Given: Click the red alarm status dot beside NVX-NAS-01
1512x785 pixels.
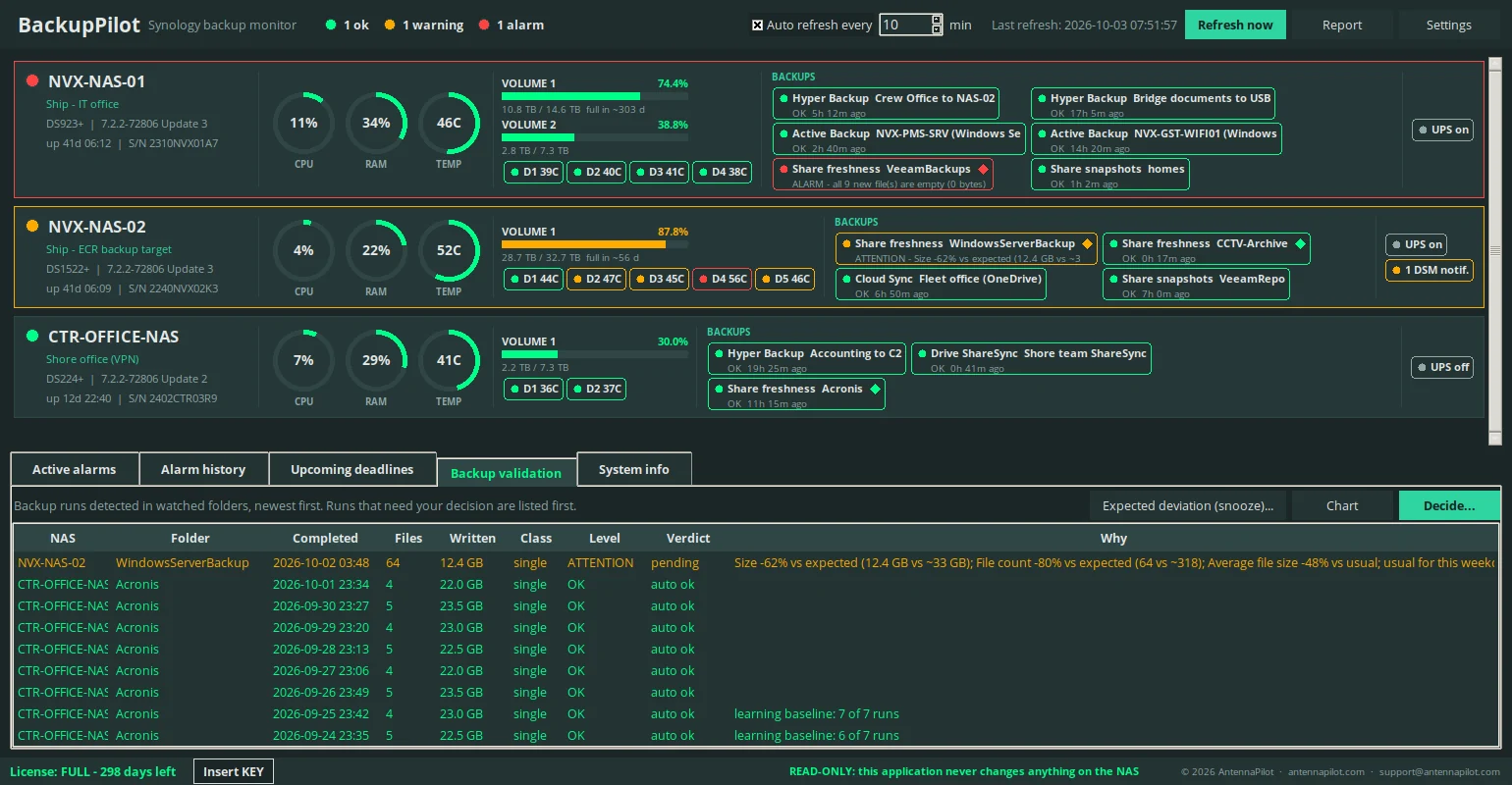Looking at the screenshot, I should pos(32,80).
